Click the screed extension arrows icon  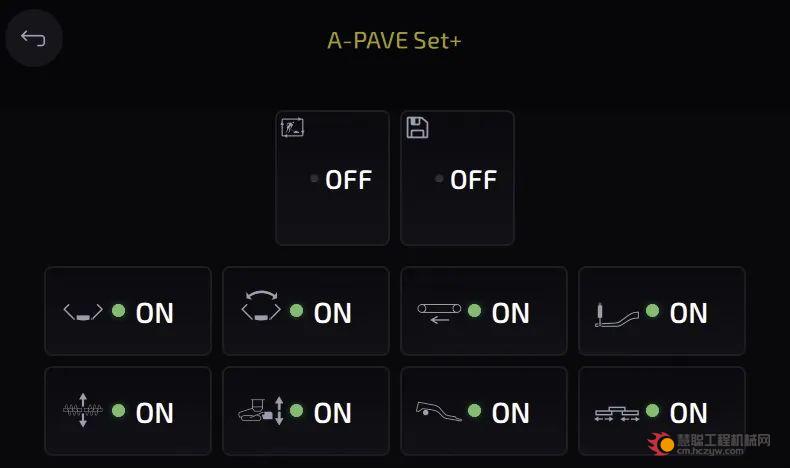[617, 414]
